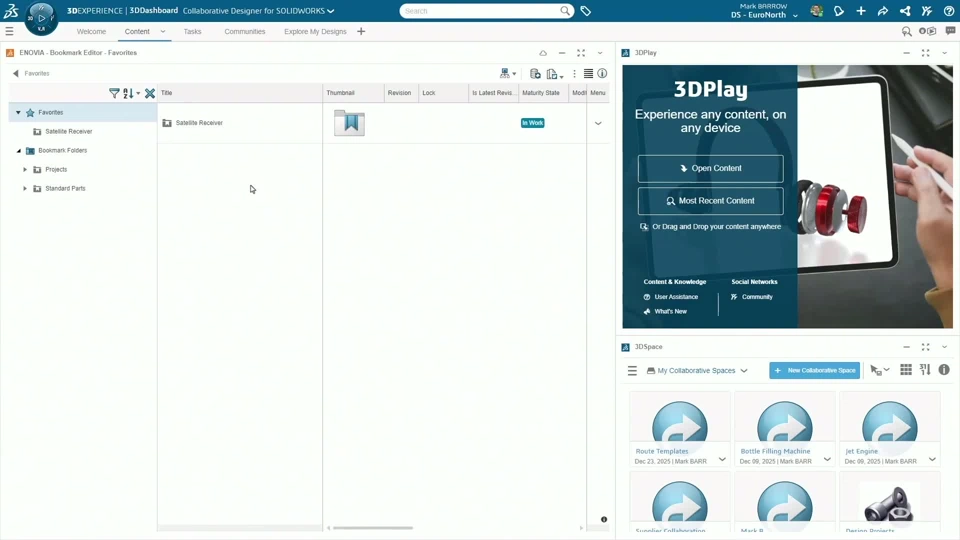This screenshot has width=960, height=540.
Task: Open the platform dropdown next to SOLIDWORKS title
Action: 331,11
